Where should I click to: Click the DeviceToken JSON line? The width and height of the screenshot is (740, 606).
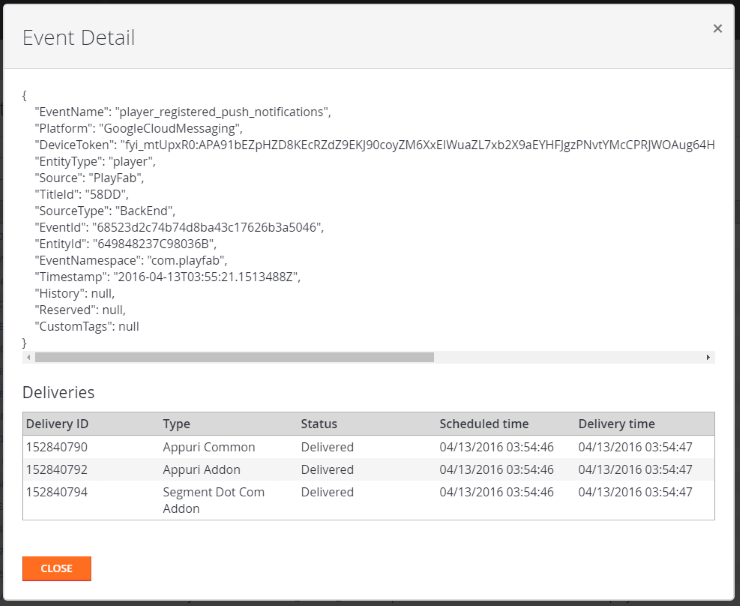375,145
